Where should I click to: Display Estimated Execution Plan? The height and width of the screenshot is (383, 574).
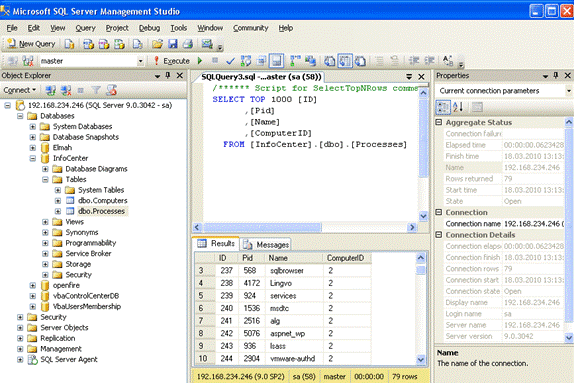click(x=246, y=61)
